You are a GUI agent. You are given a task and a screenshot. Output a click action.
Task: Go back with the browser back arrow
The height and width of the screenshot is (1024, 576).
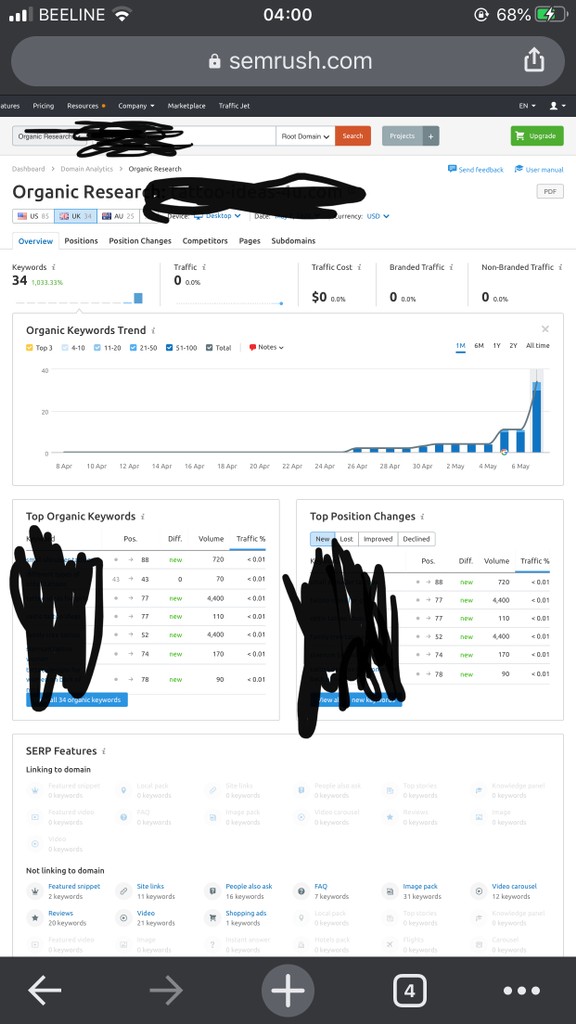(x=44, y=991)
